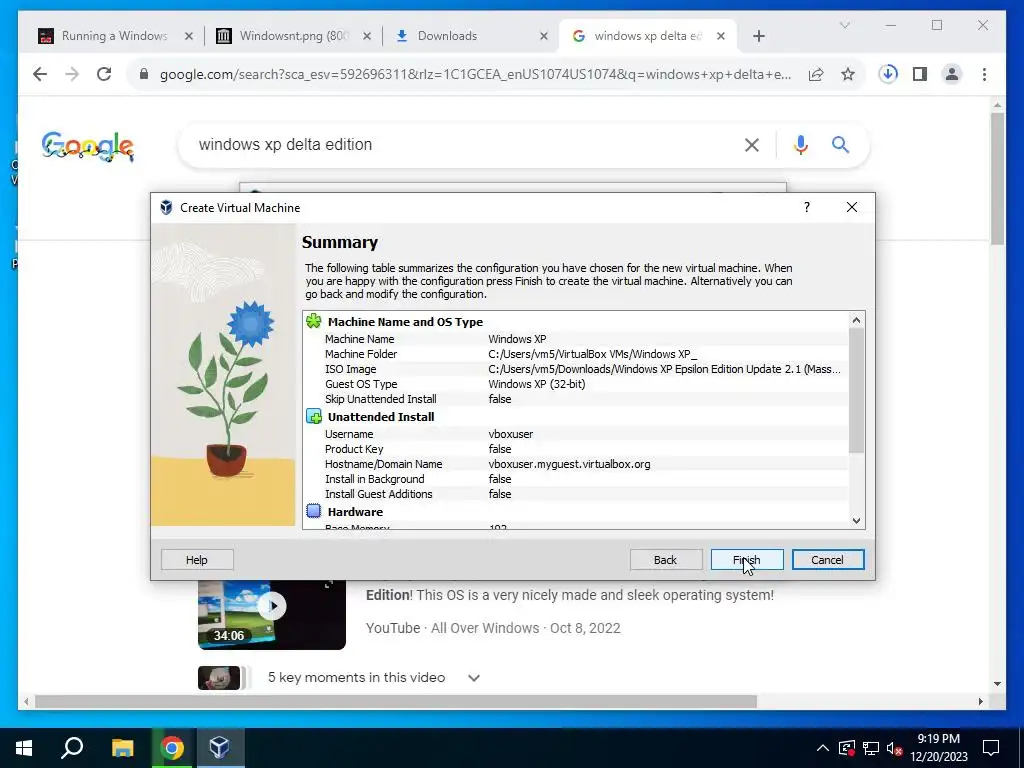This screenshot has width=1024, height=768.
Task: Click Chrome forward navigation arrow
Action: pos(72,74)
